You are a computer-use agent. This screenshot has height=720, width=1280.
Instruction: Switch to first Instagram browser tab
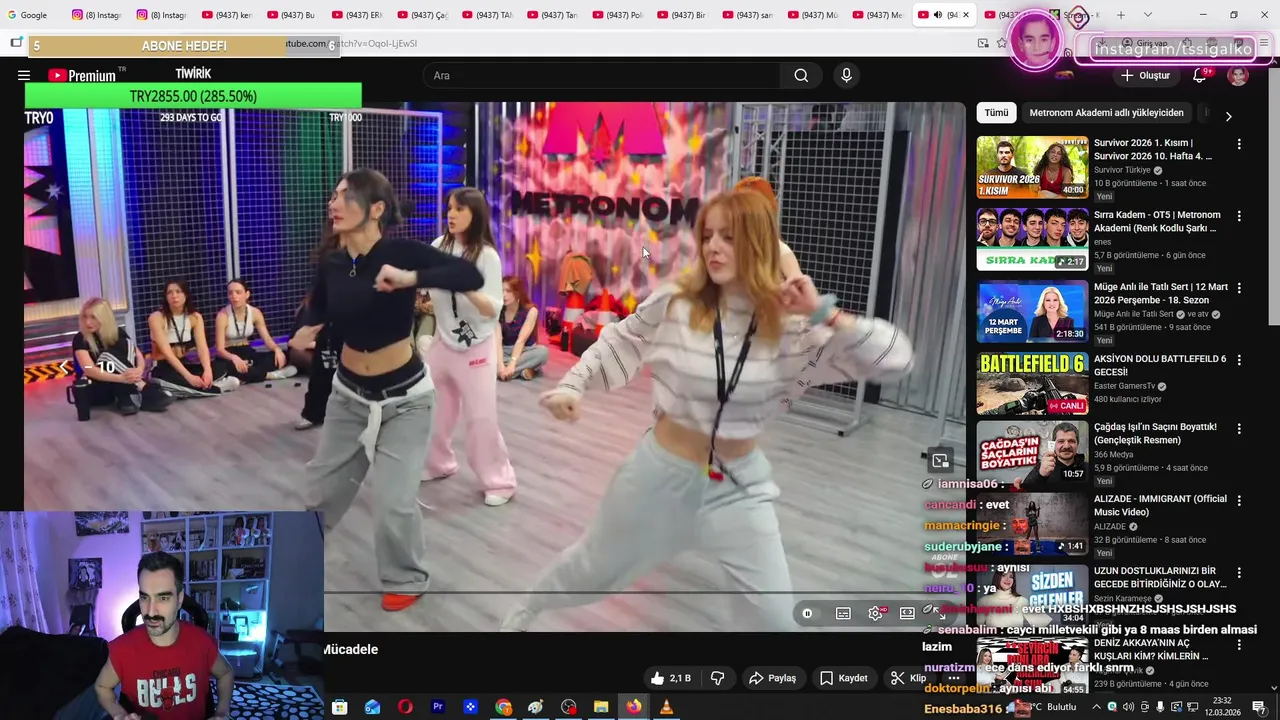click(96, 15)
